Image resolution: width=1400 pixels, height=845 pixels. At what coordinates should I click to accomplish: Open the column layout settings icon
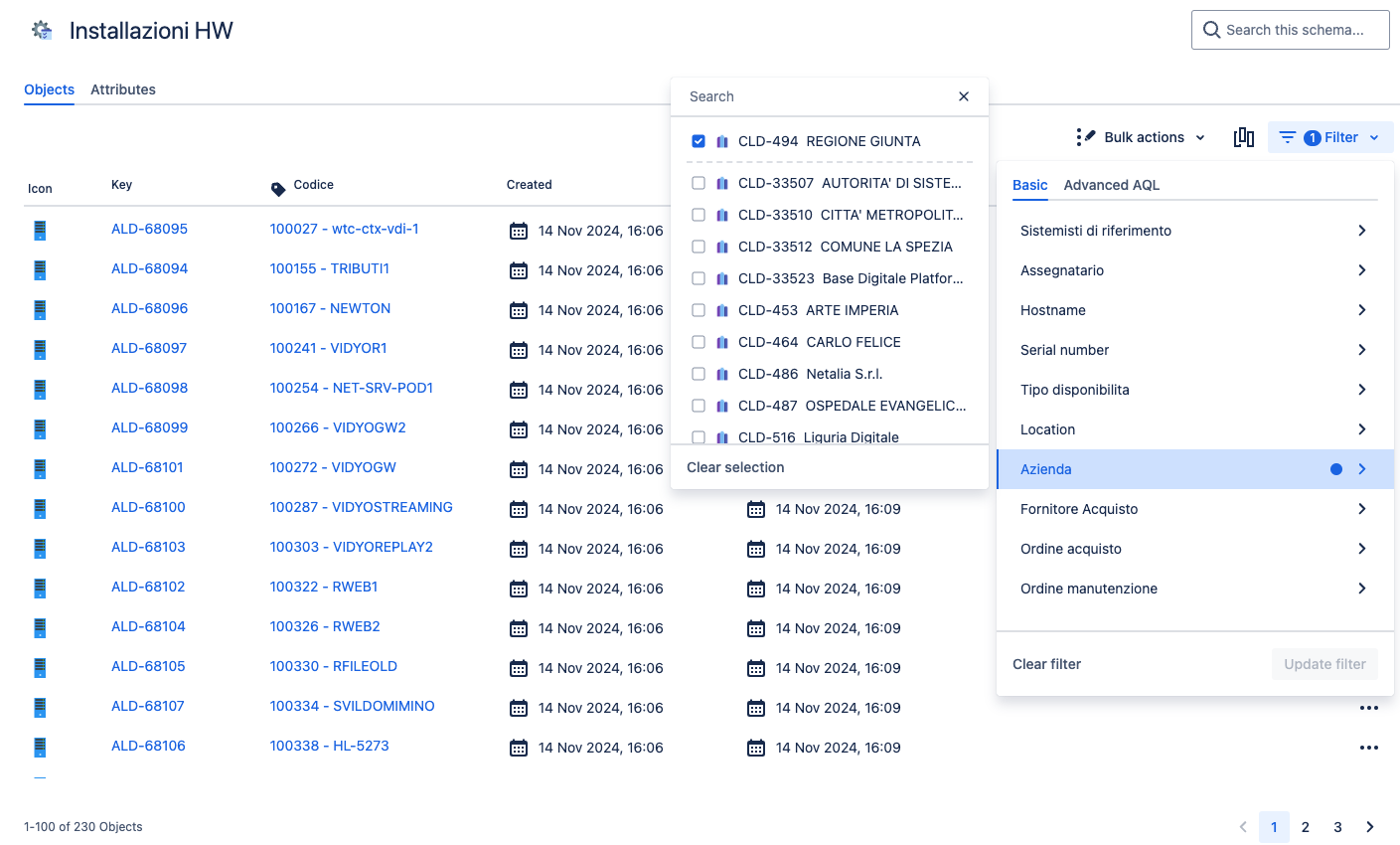1244,137
